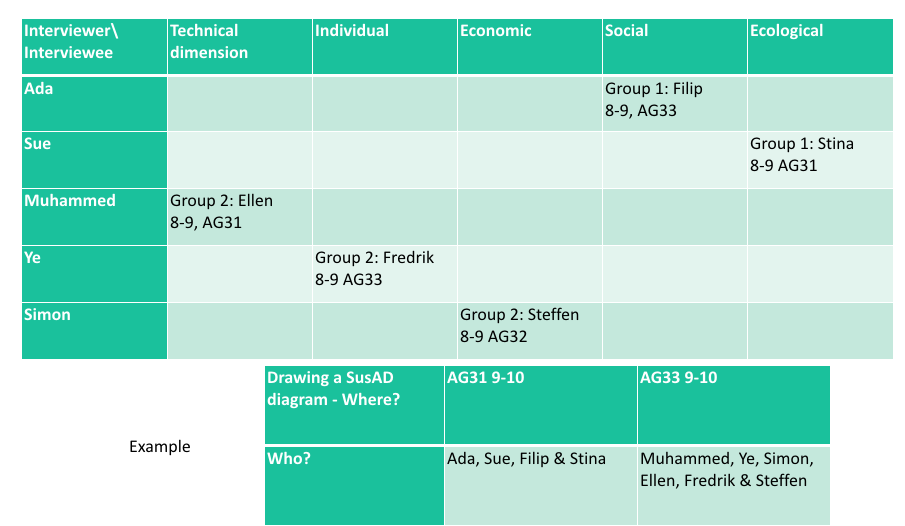Screen dimensions: 905x526
Task: Click the Interviewer\Interviewee header cell
Action: click(95, 46)
